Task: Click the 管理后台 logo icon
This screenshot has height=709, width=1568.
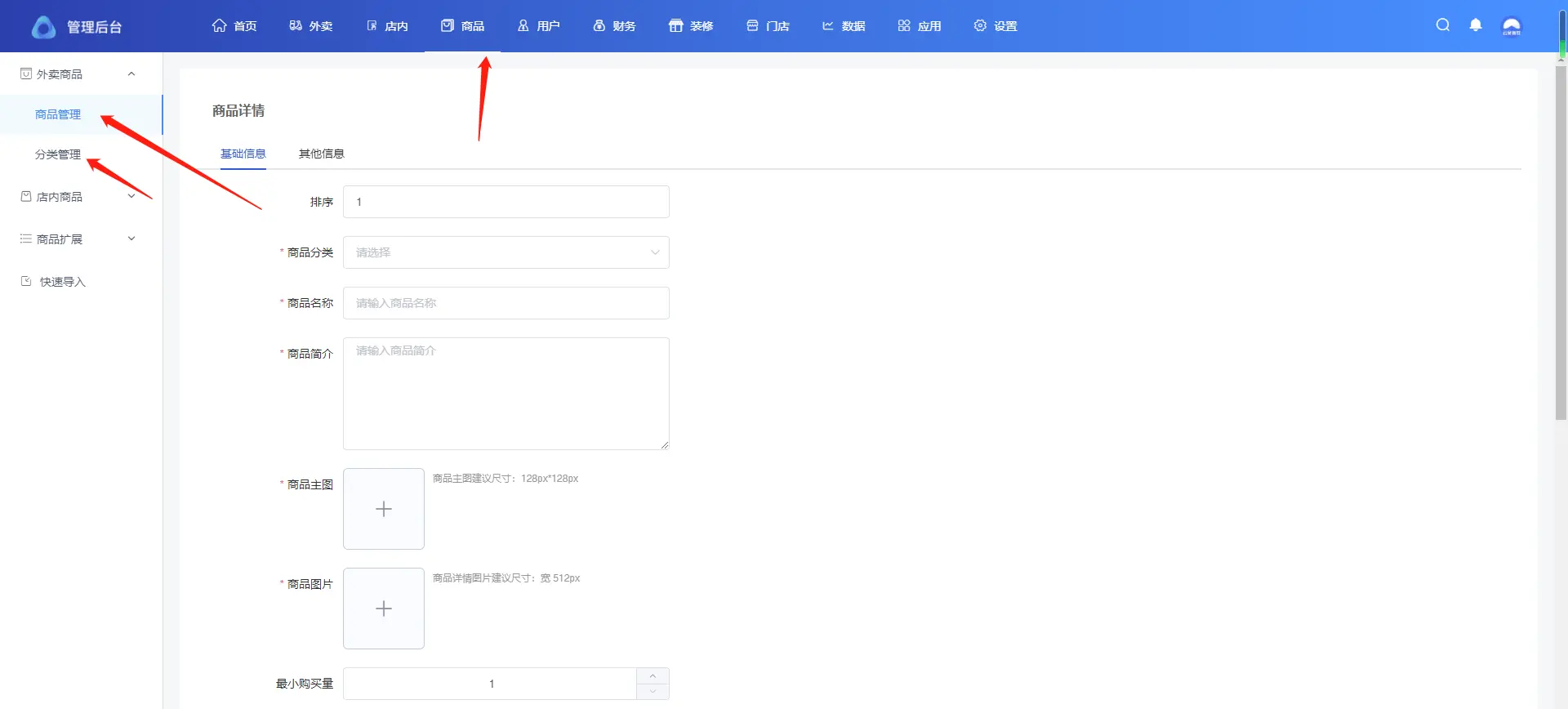Action: [x=43, y=27]
